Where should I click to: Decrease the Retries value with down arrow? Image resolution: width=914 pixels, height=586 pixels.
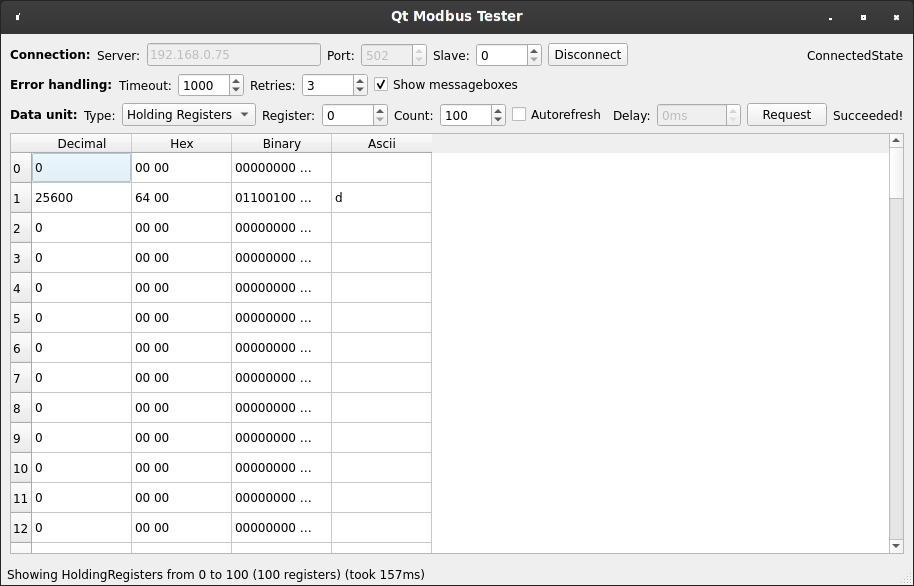[x=360, y=90]
